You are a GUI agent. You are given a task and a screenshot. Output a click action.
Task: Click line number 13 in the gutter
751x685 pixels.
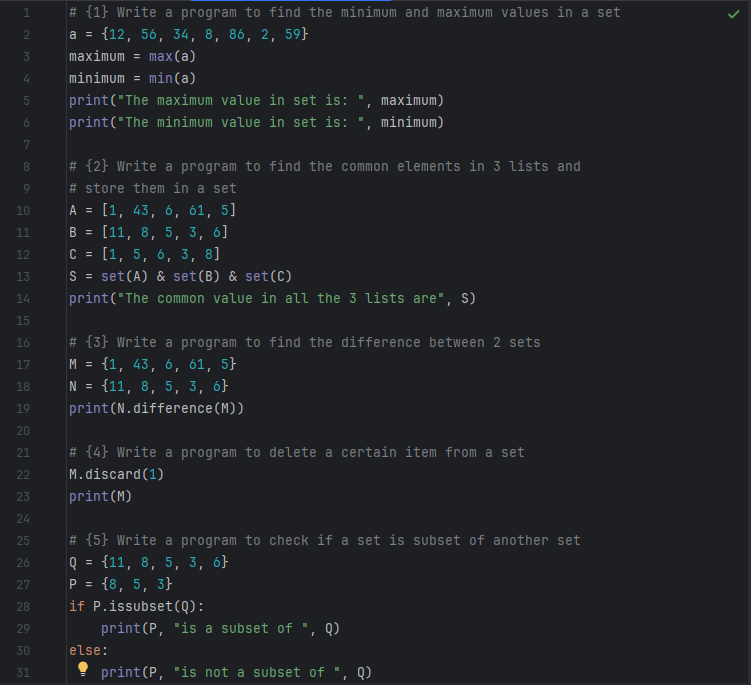[23, 277]
